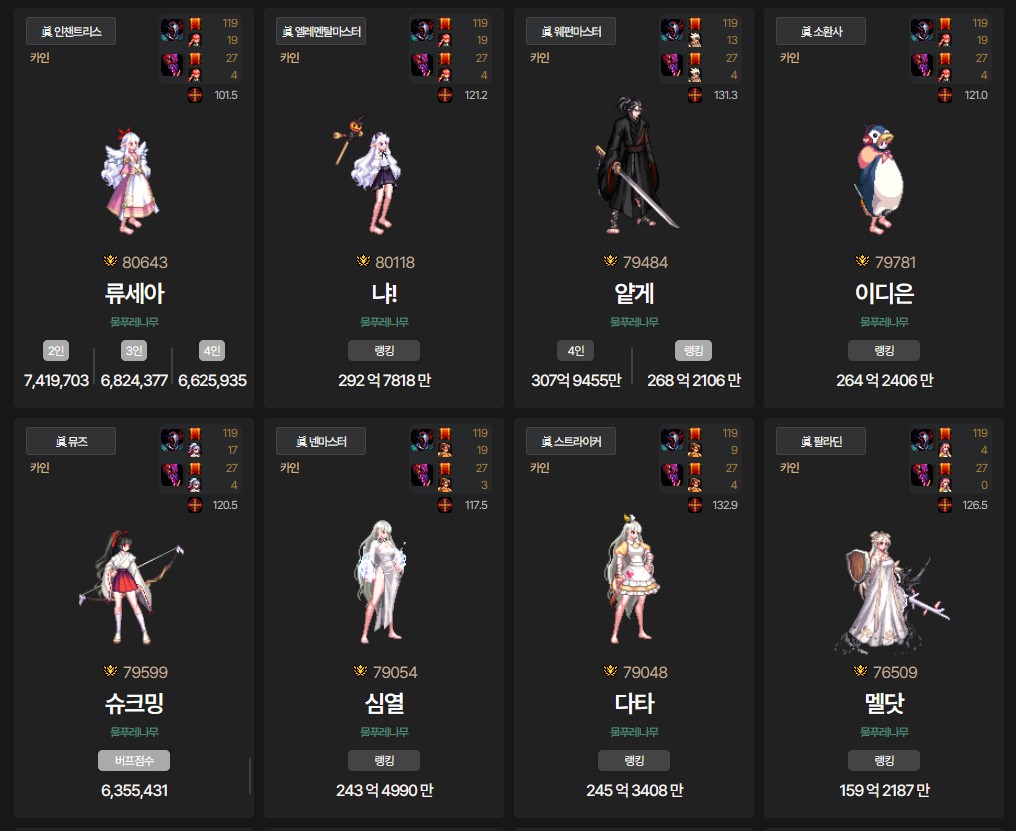Click the character name 냐!
Image resolution: width=1016 pixels, height=831 pixels.
click(384, 294)
